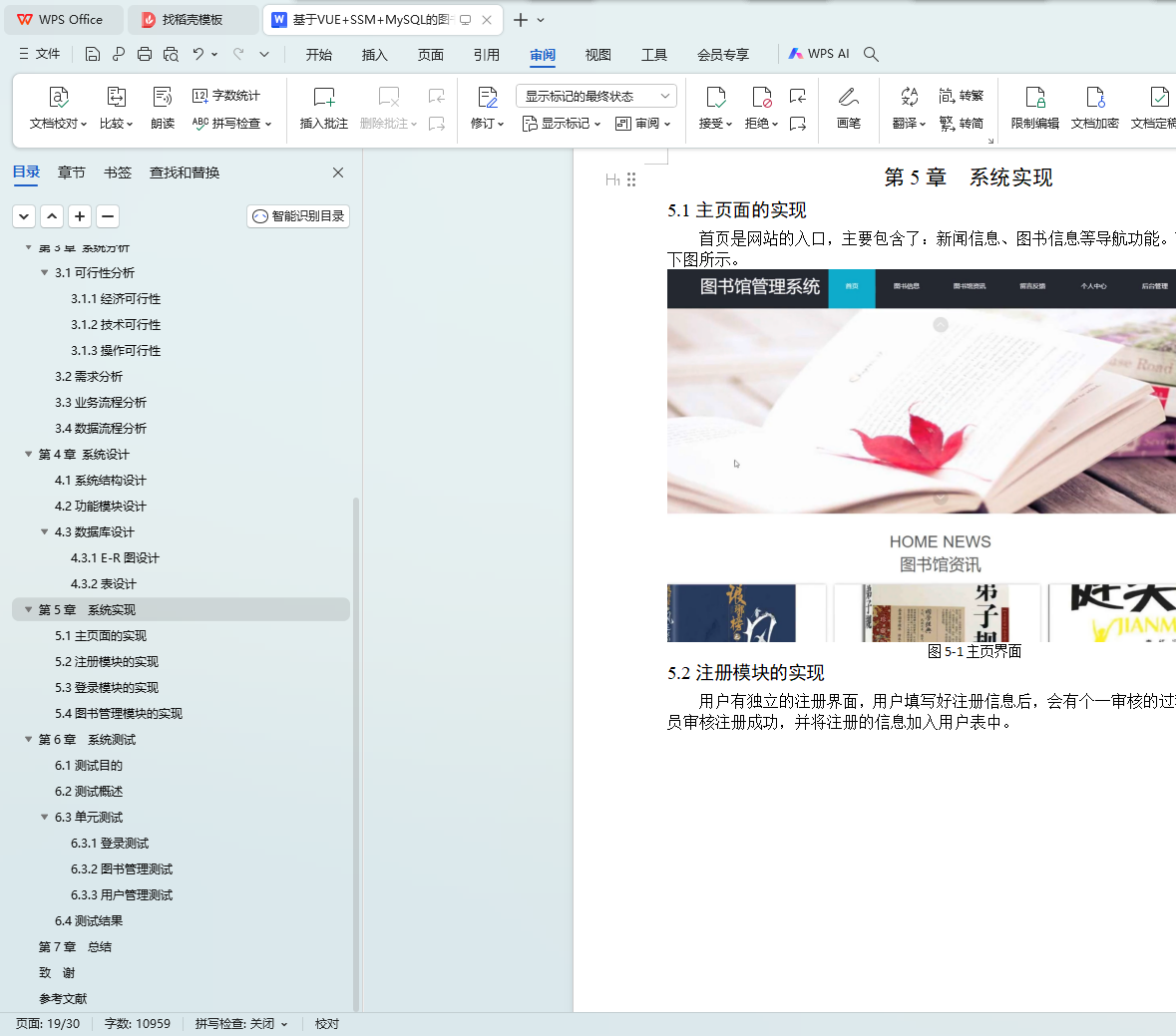Click the Print icon in quick access bar
The width and height of the screenshot is (1176, 1036).
point(145,54)
